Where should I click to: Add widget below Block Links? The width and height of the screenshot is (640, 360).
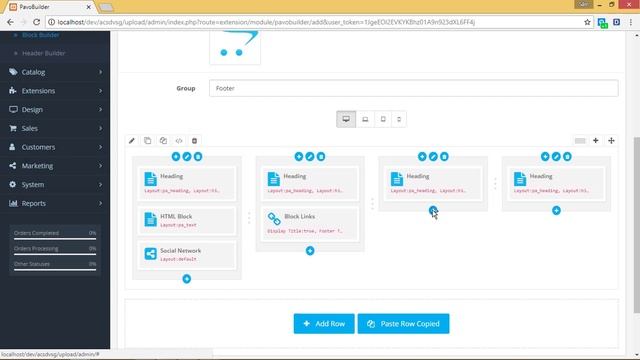(310, 251)
